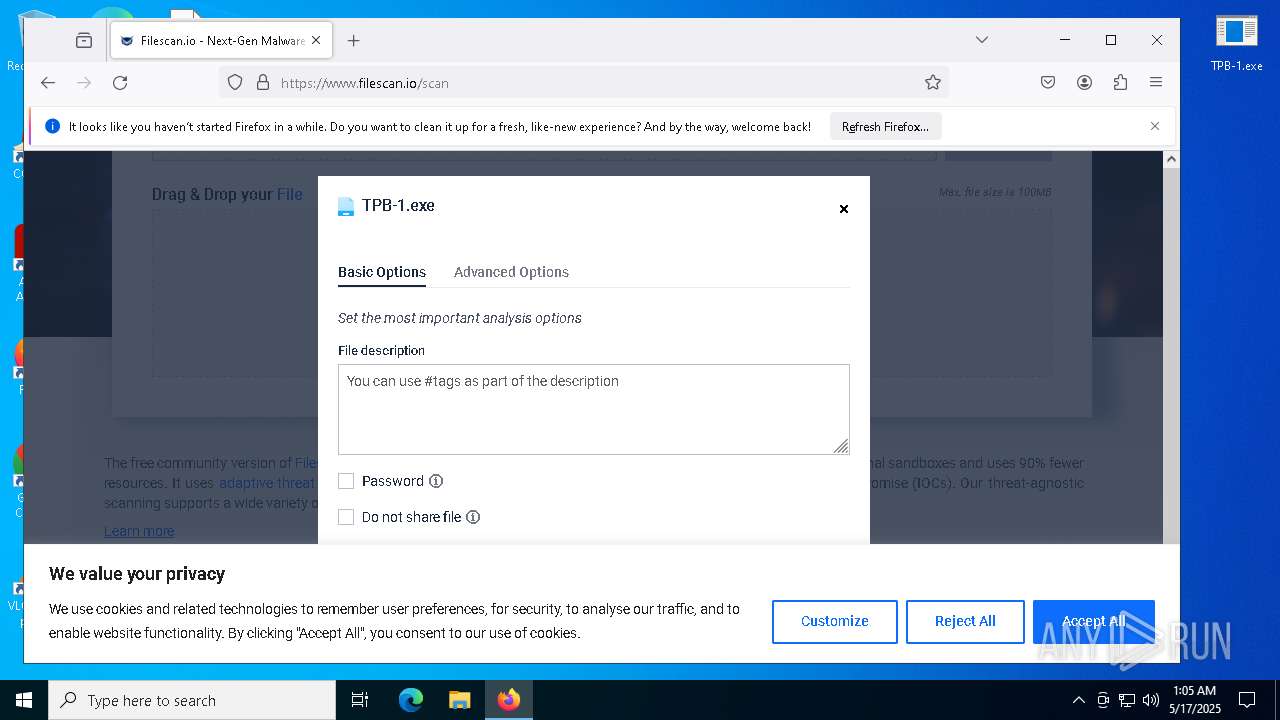
Task: Open the Windows Start menu
Action: pyautogui.click(x=24, y=700)
